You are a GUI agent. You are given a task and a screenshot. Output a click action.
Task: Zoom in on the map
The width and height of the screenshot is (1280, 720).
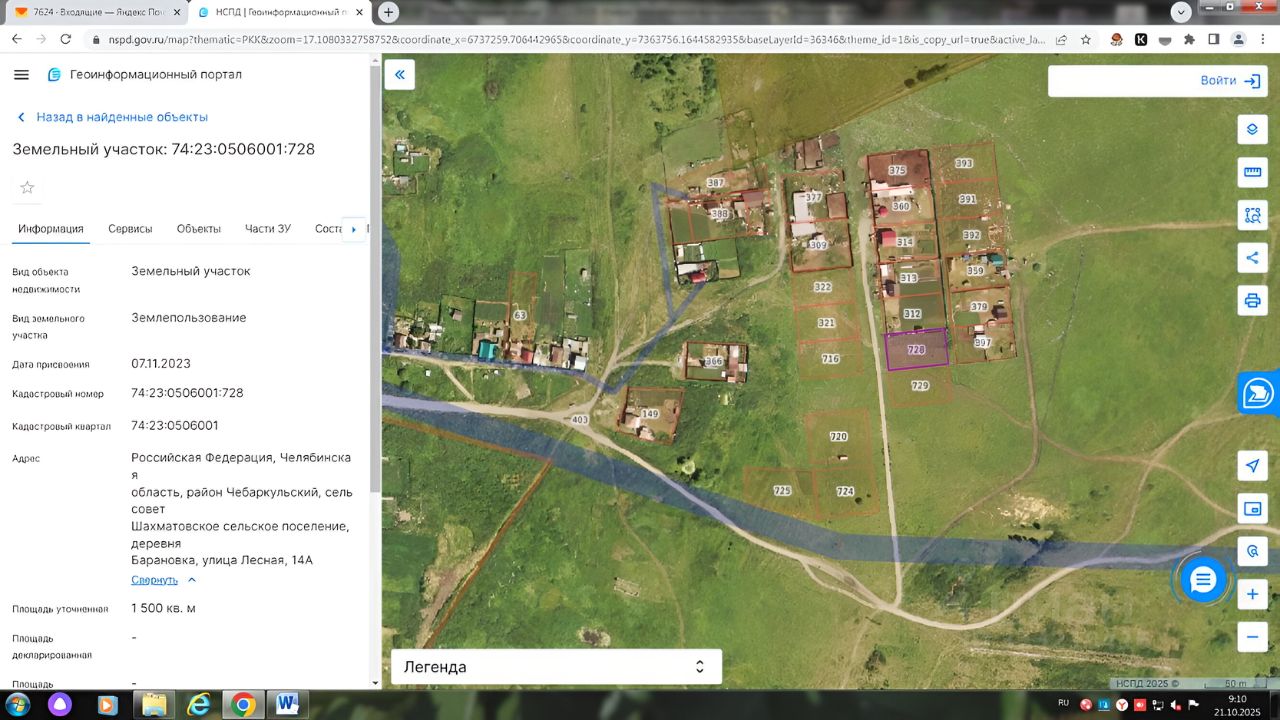point(1252,594)
